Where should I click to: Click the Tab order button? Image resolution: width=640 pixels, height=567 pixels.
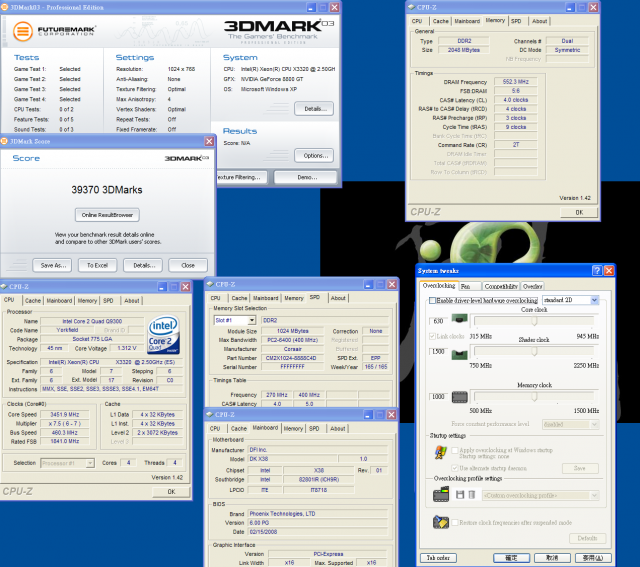click(438, 558)
